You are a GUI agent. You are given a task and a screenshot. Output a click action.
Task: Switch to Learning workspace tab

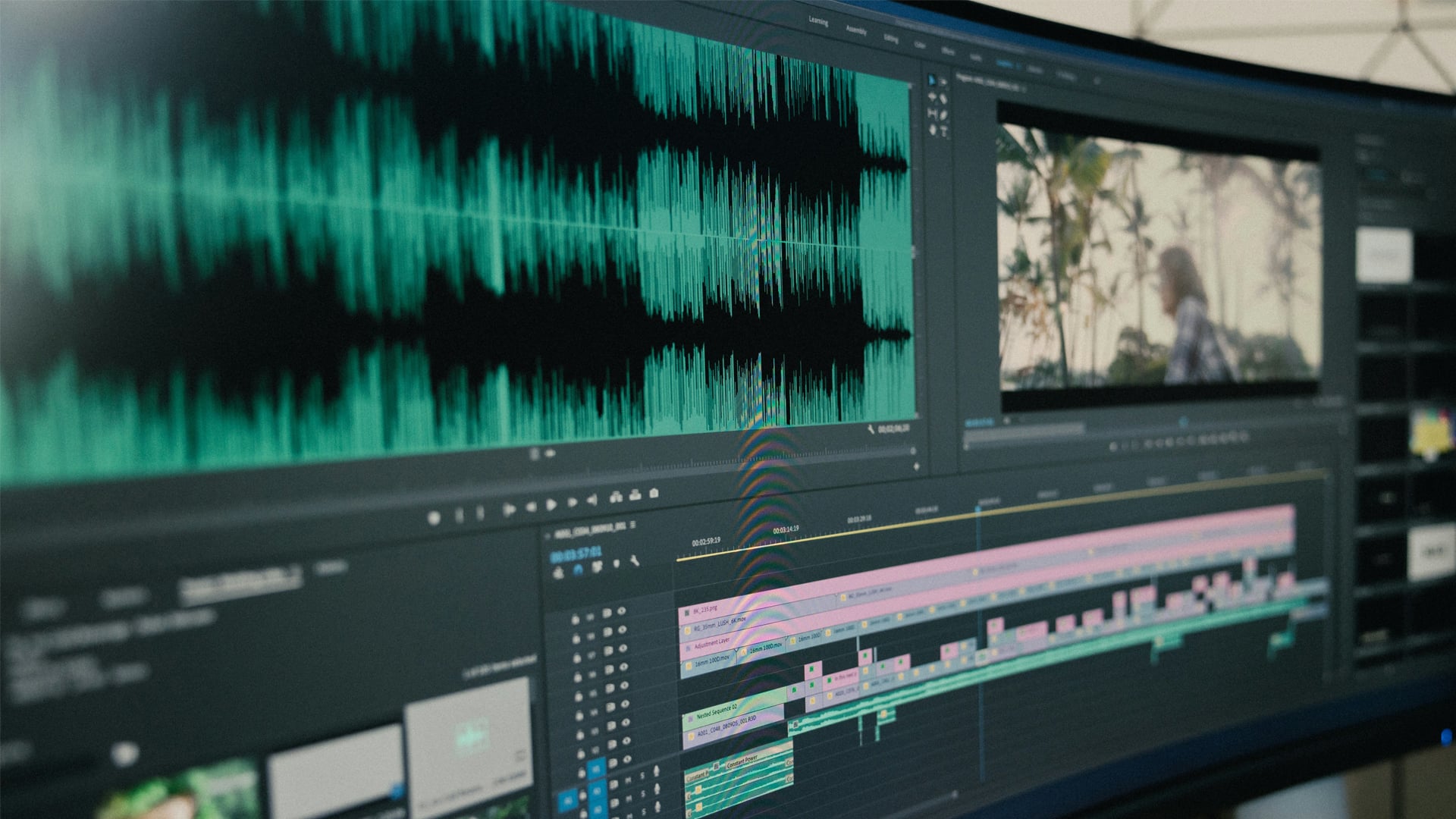pos(818,20)
